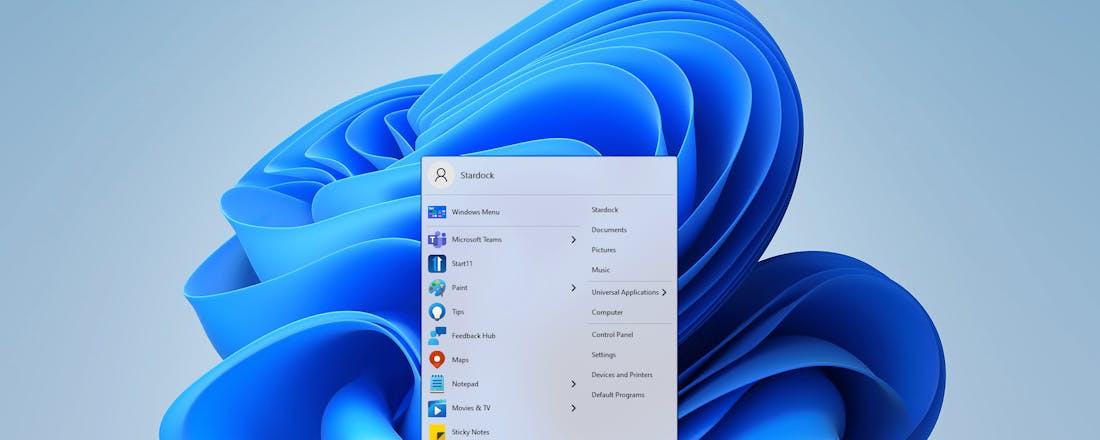This screenshot has height=440, width=1100.
Task: Expand the Microsoft Teams submenu arrow
Action: point(573,239)
